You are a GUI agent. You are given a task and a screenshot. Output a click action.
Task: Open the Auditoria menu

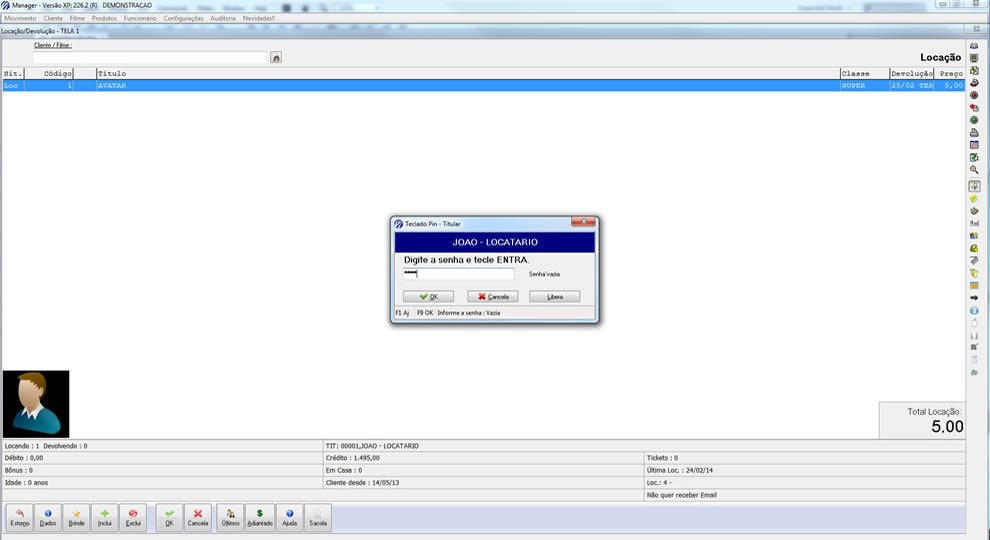tap(223, 18)
